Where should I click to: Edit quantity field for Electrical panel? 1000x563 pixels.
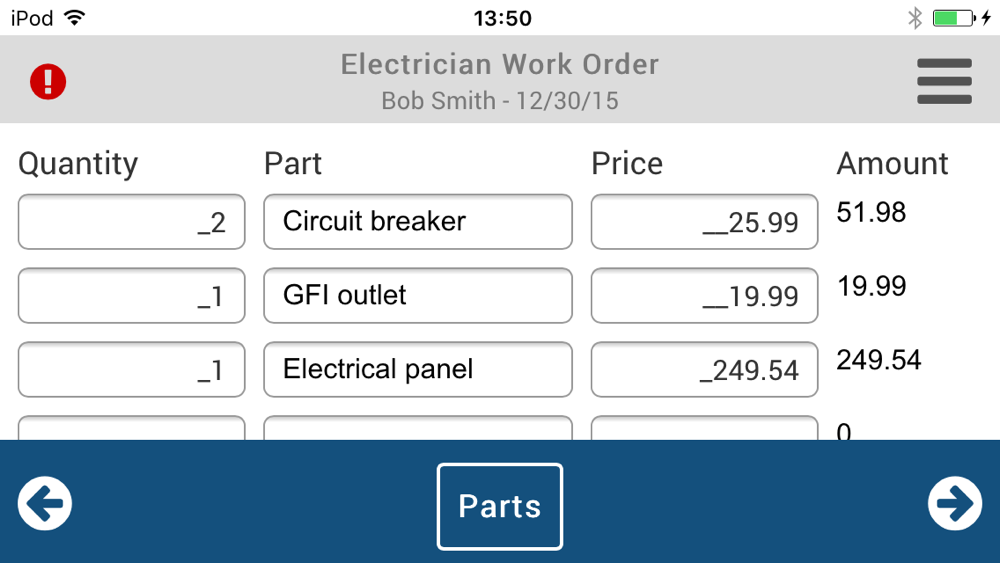pos(131,370)
